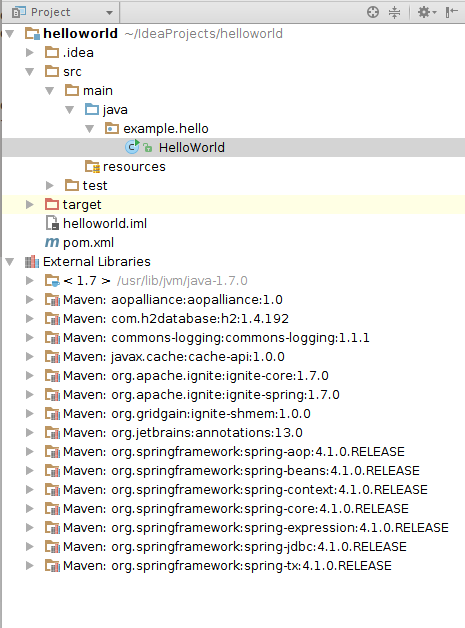Image resolution: width=465 pixels, height=628 pixels.
Task: Click the ignite-core library icon
Action: pos(52,376)
